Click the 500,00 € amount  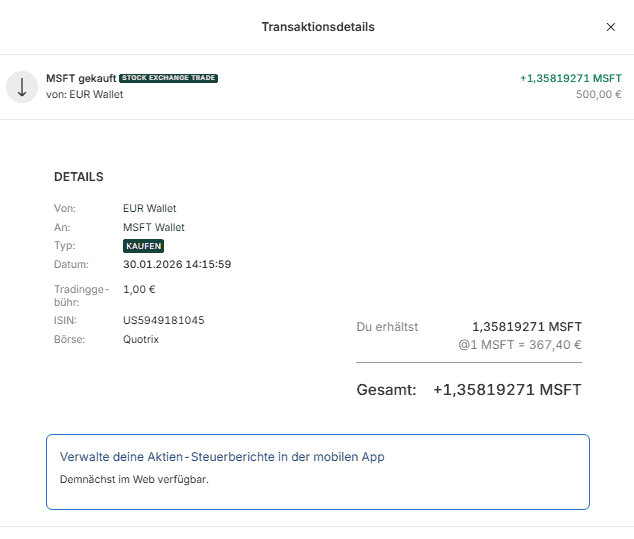(x=598, y=96)
